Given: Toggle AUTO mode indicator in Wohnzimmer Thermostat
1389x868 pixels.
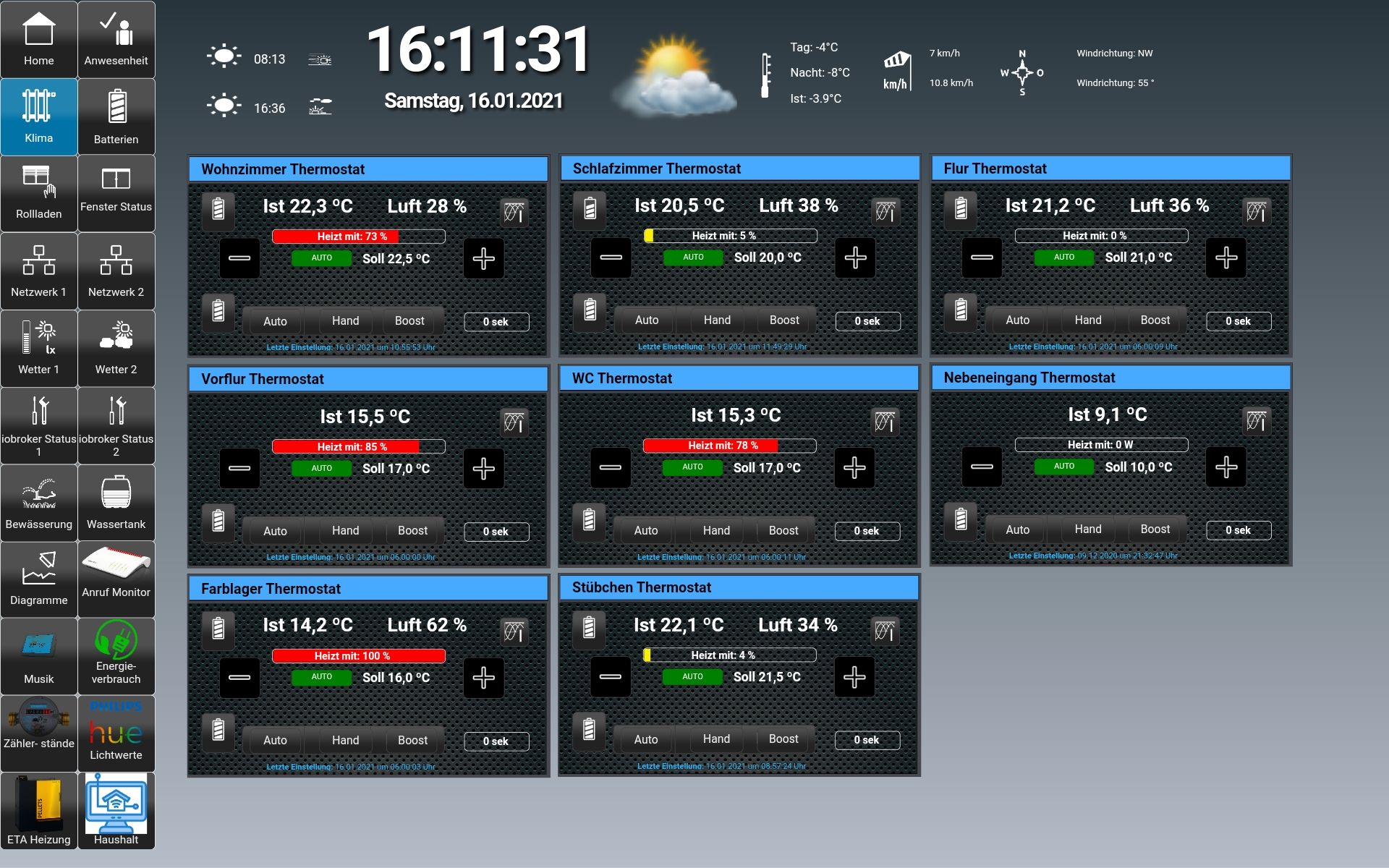Looking at the screenshot, I should pyautogui.click(x=321, y=258).
